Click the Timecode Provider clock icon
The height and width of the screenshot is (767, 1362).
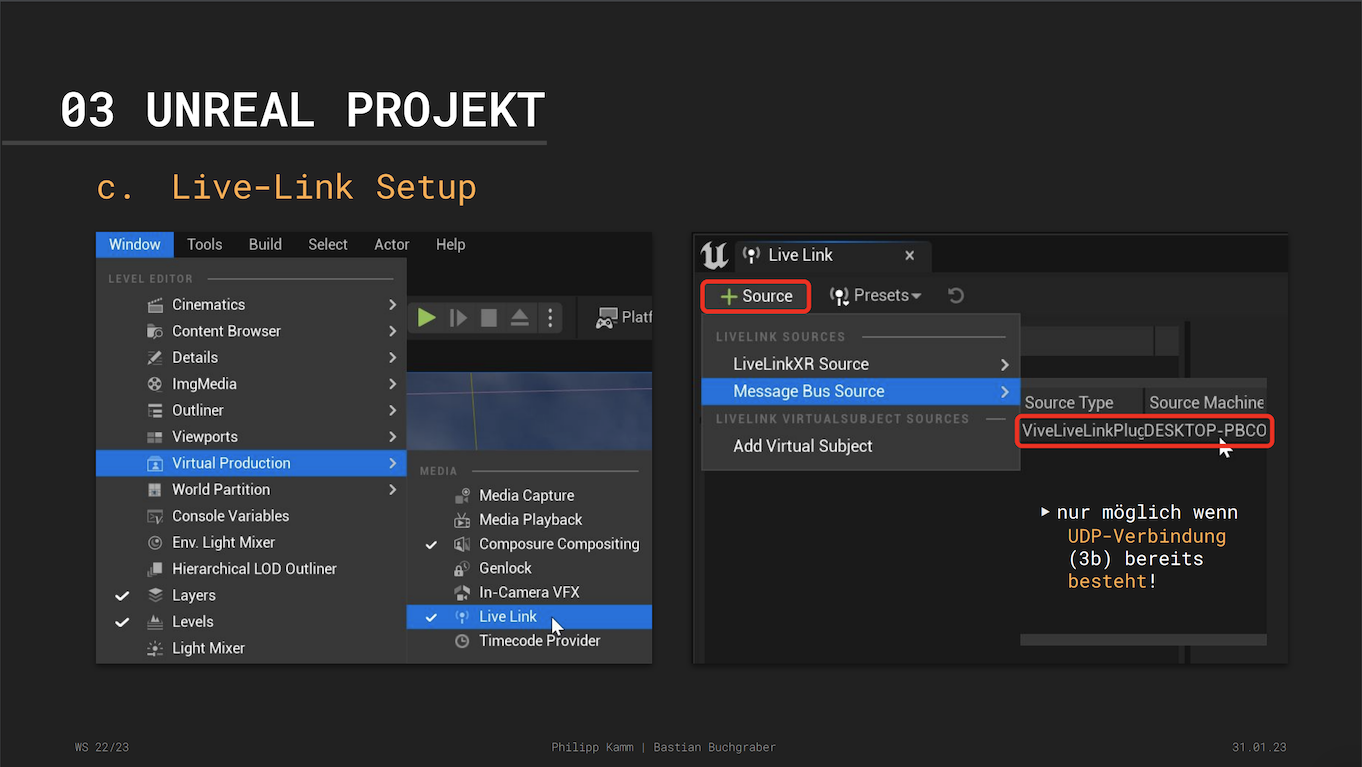coord(462,641)
